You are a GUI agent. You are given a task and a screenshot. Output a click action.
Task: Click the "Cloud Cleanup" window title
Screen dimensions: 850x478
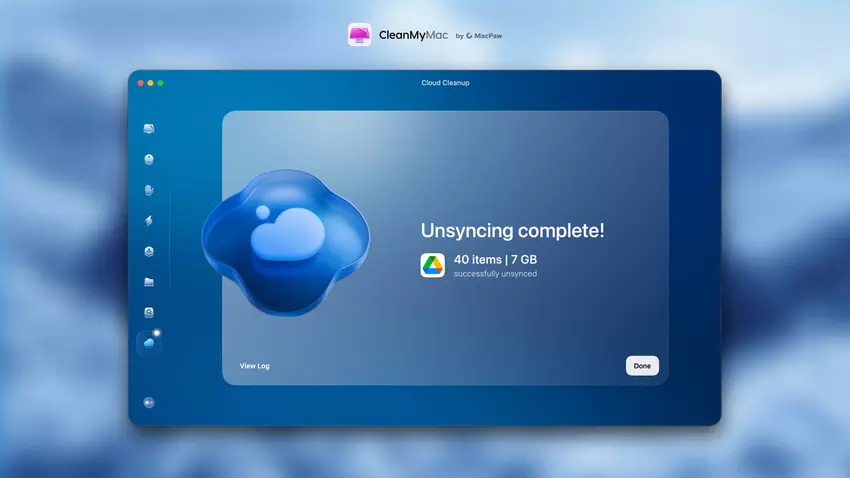point(446,83)
